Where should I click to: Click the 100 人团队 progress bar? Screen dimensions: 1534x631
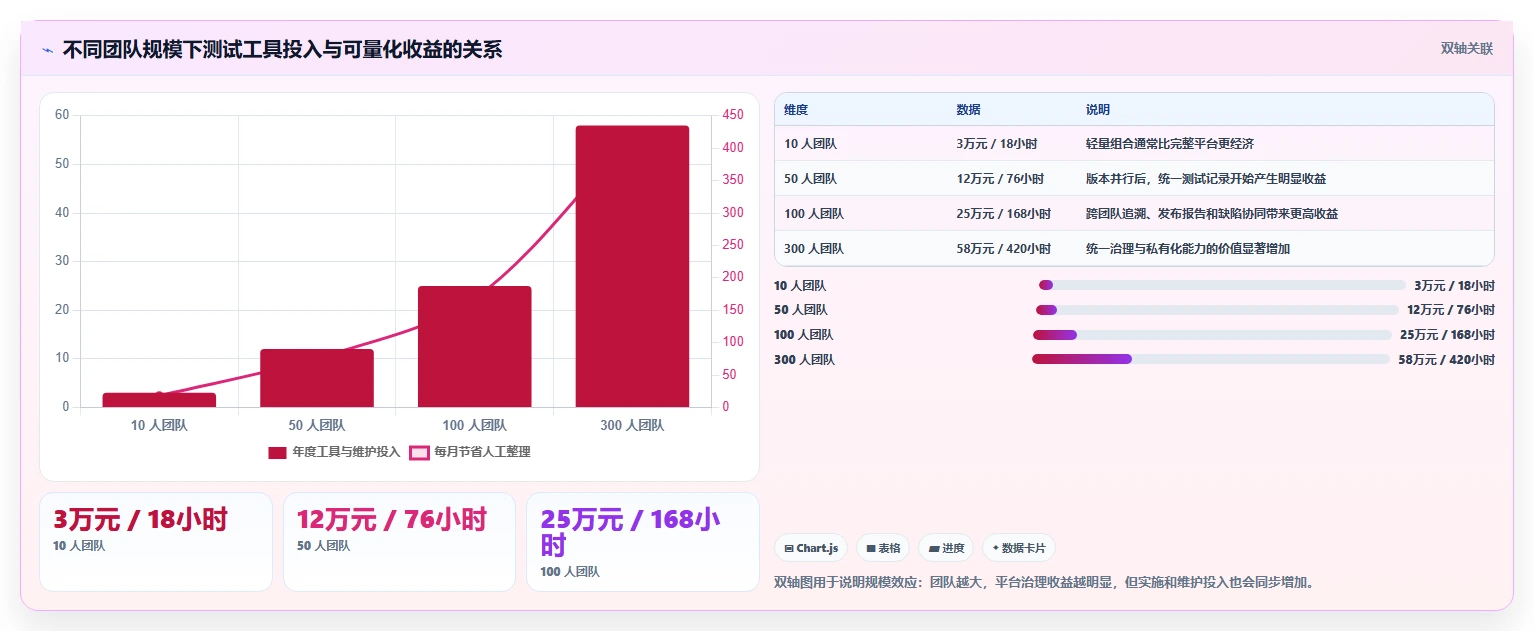pos(1212,335)
